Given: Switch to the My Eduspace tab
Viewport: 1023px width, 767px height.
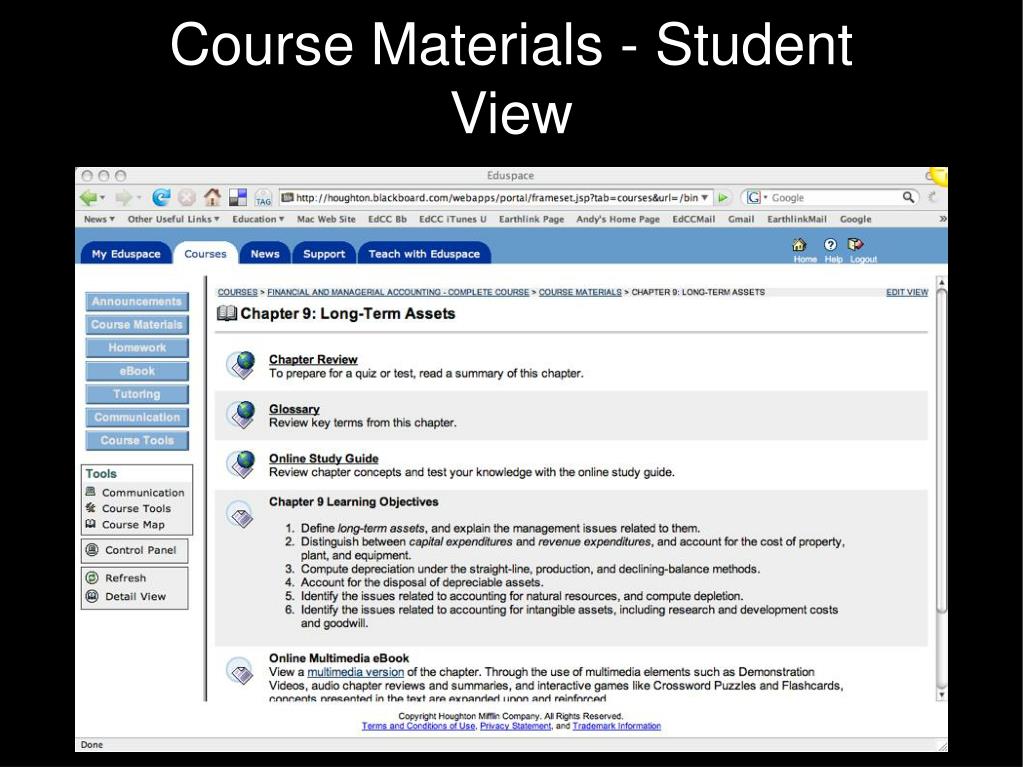Looking at the screenshot, I should tap(126, 254).
